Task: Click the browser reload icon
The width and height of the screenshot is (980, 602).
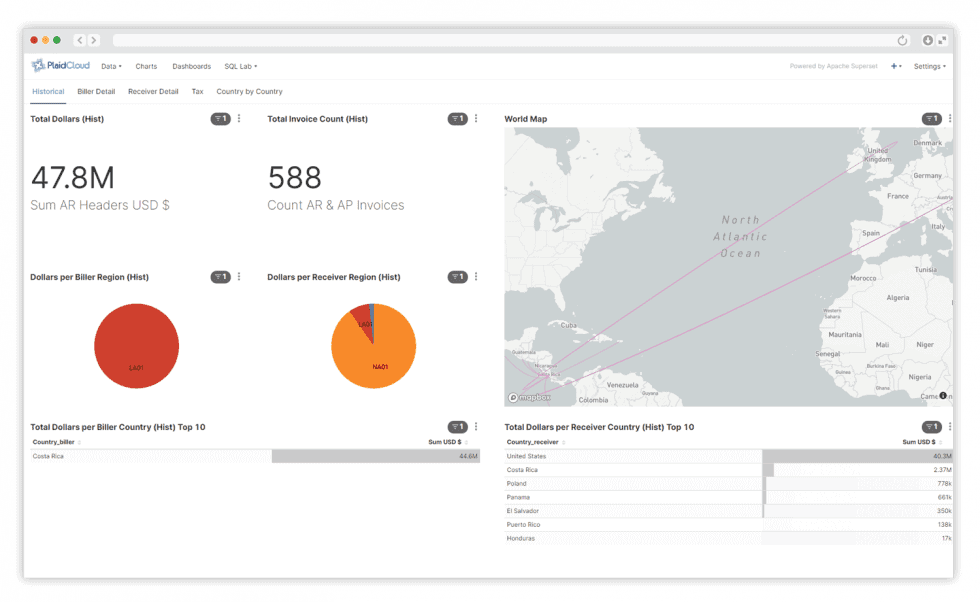Action: pyautogui.click(x=902, y=41)
